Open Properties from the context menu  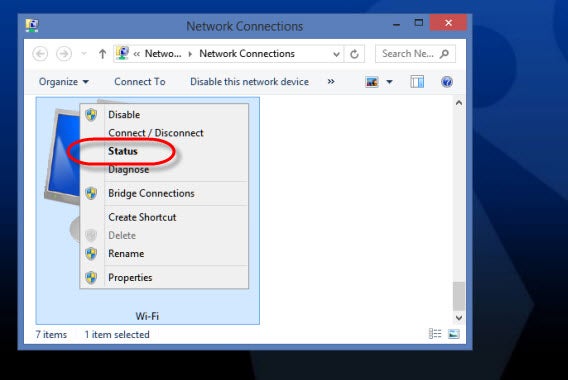pos(164,277)
